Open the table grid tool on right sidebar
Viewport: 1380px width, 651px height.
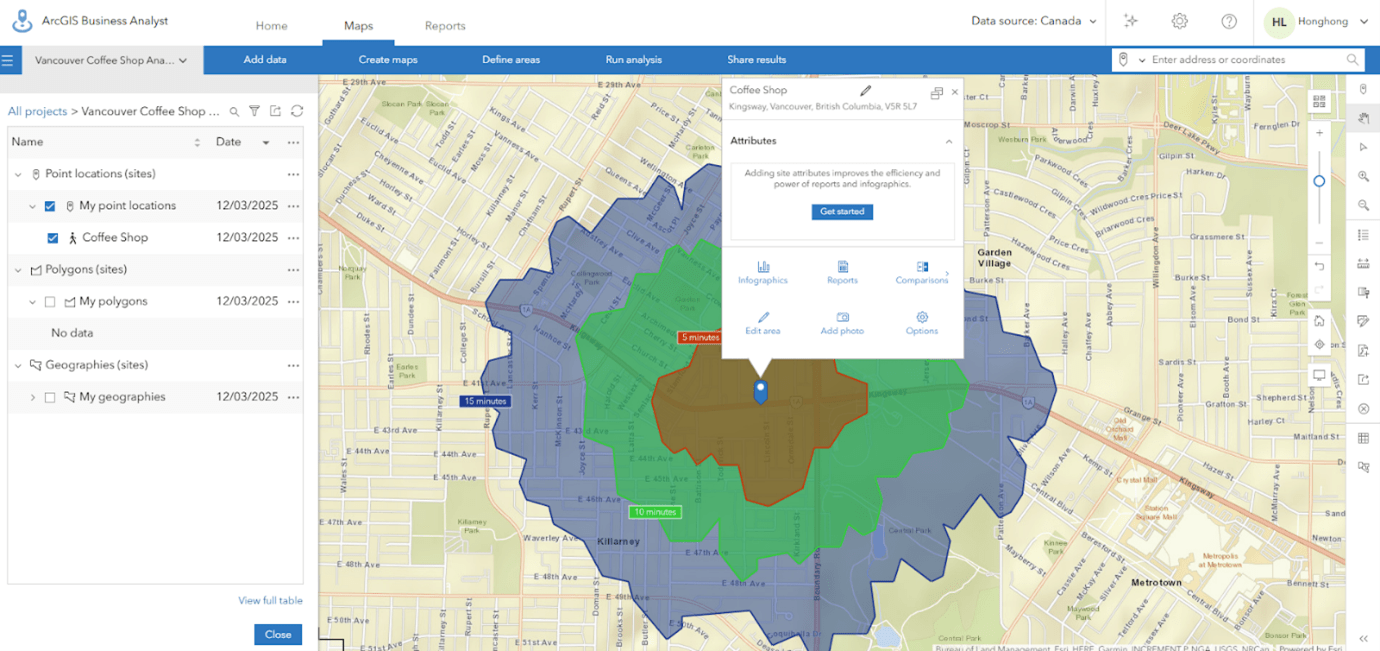point(1364,438)
